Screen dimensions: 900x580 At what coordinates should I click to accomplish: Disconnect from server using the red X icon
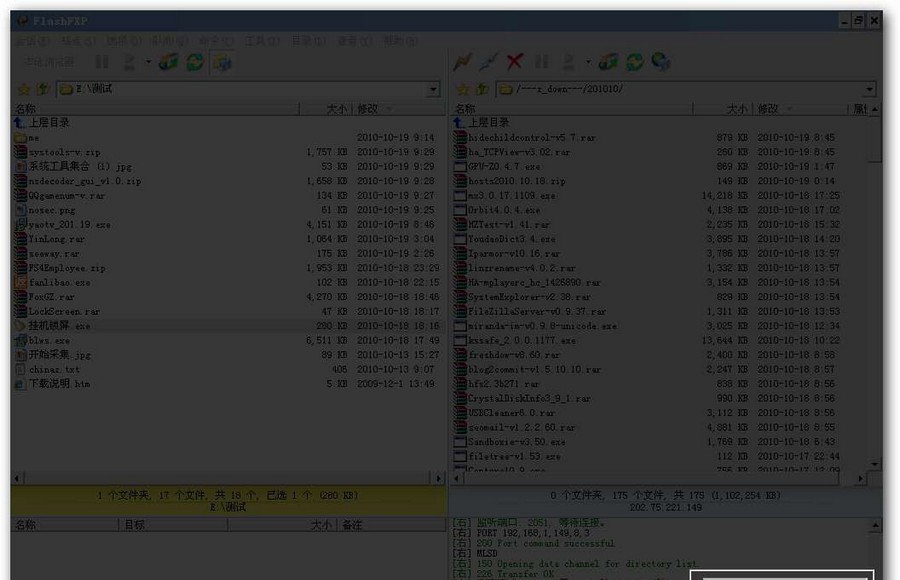point(513,62)
